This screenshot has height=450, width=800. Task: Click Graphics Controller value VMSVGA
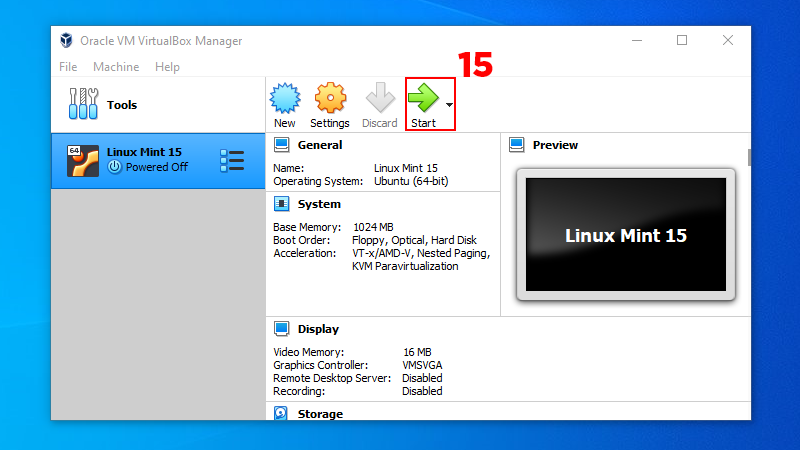422,365
